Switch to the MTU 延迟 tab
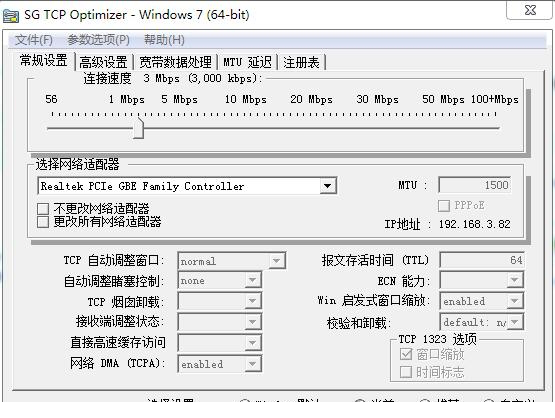 [x=247, y=62]
